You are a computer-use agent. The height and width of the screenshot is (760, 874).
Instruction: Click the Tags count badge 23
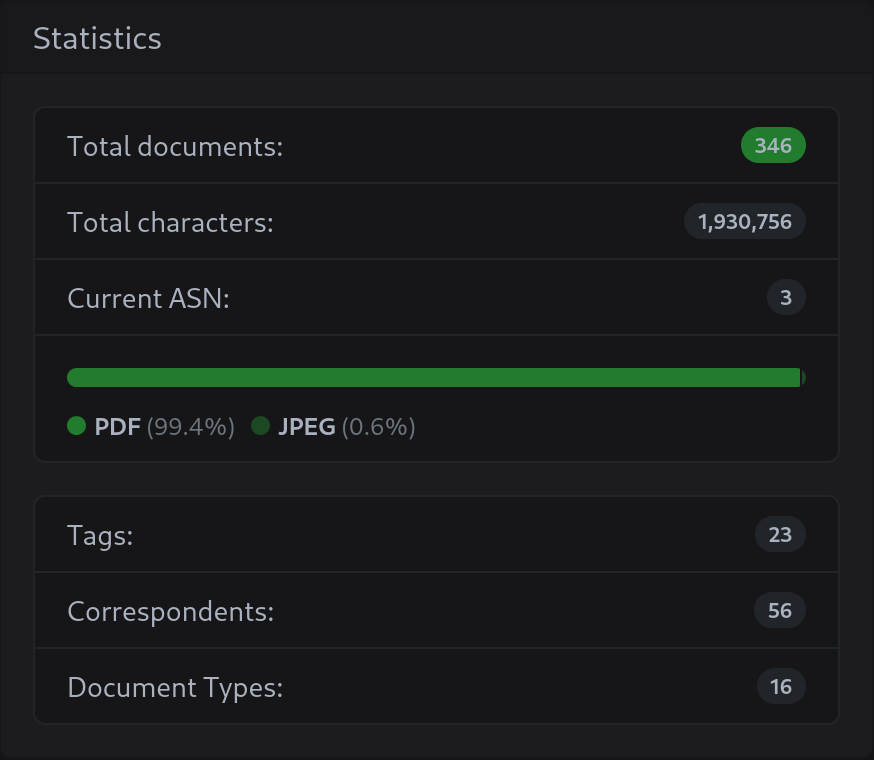(x=780, y=534)
